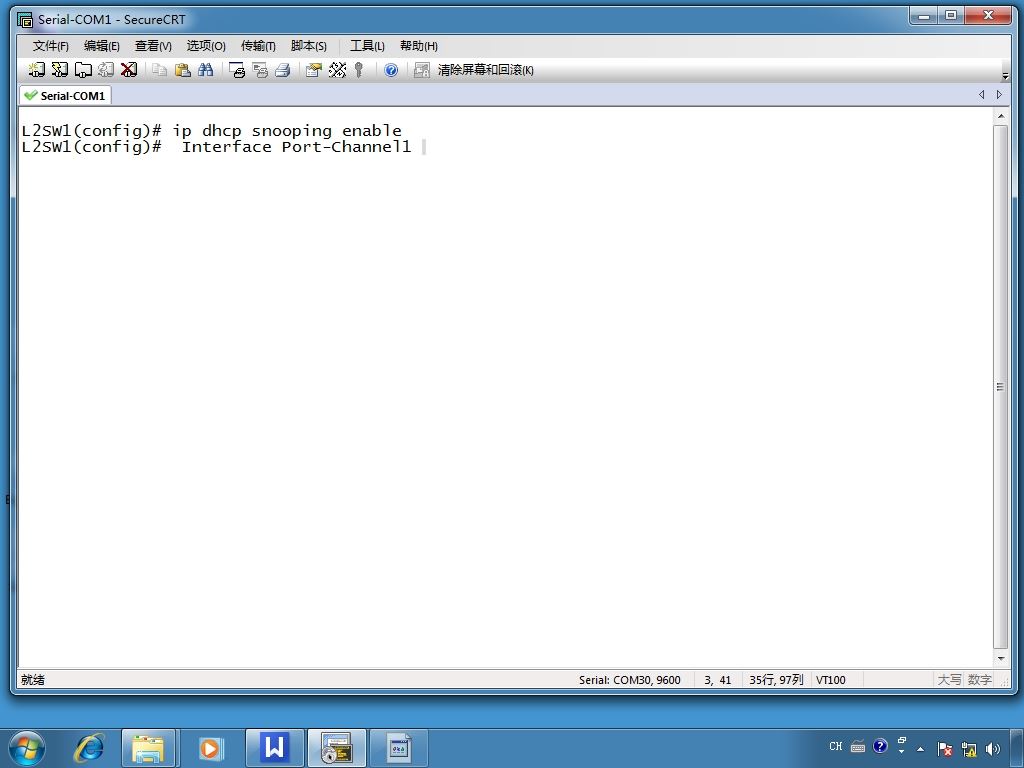Click the language bar restore icon
This screenshot has width=1024, height=768.
click(902, 741)
